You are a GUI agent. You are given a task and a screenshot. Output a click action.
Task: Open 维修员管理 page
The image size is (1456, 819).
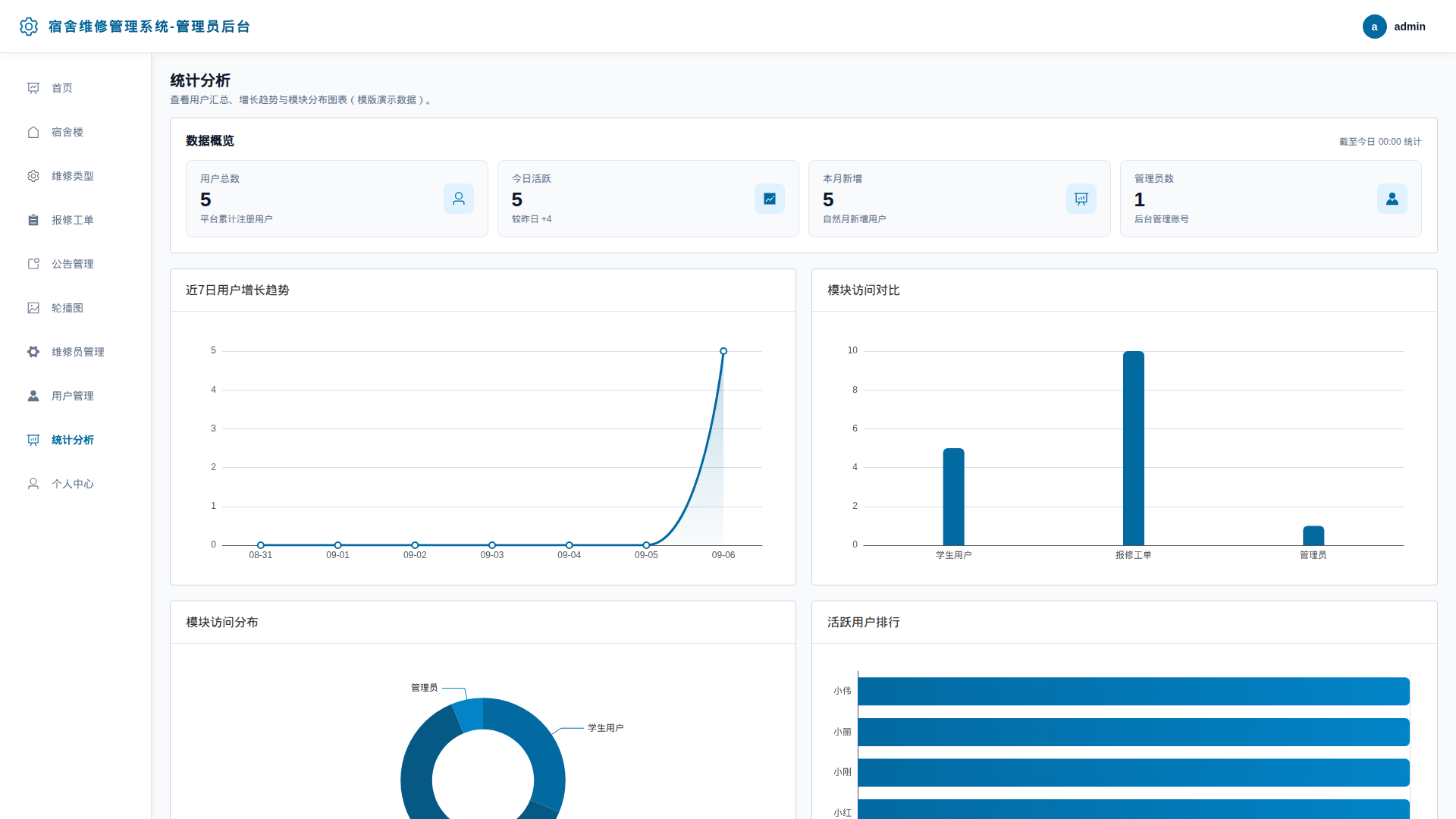(76, 352)
